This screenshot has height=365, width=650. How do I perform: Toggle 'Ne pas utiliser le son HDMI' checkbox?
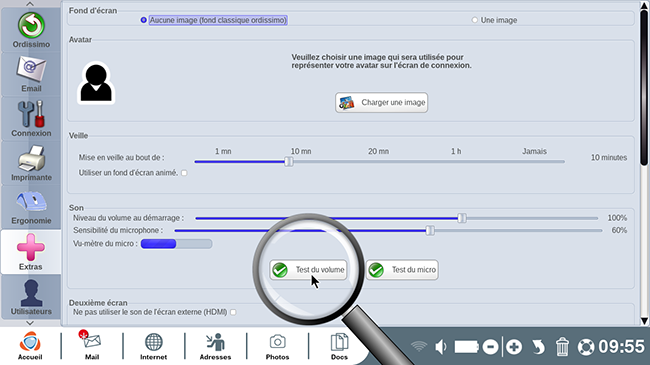click(x=233, y=312)
